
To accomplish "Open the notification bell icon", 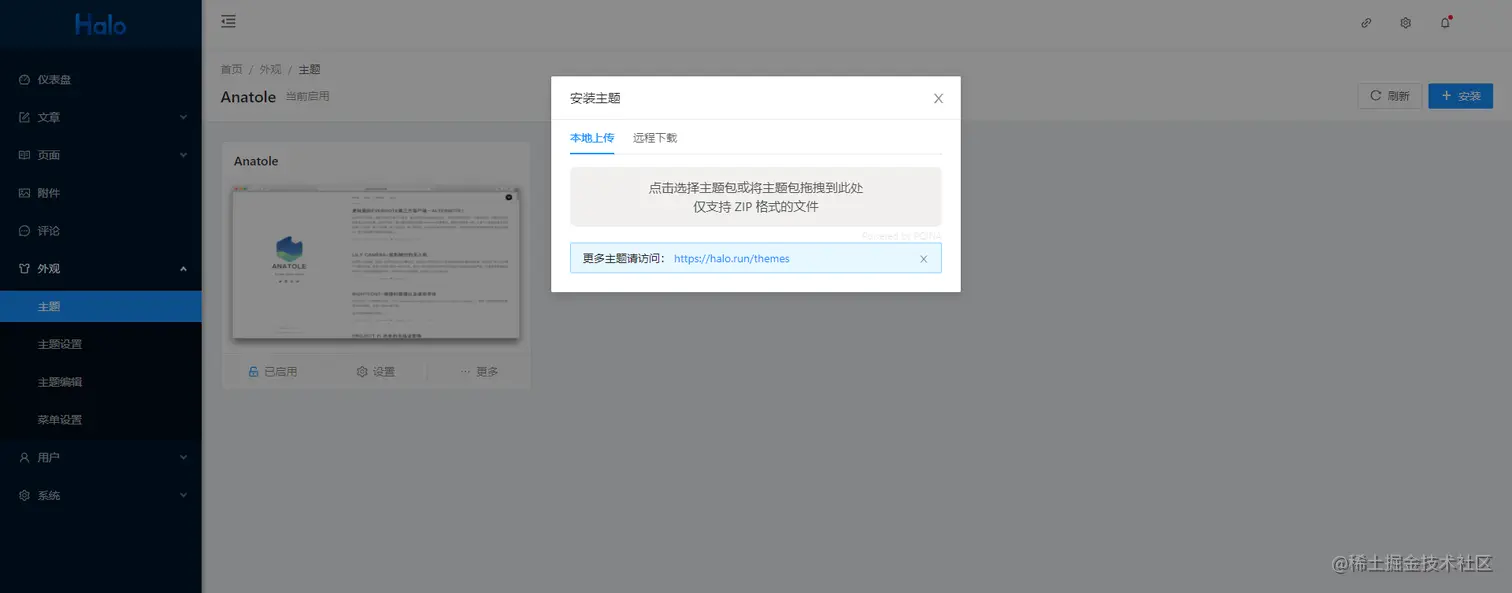I will (x=1445, y=23).
